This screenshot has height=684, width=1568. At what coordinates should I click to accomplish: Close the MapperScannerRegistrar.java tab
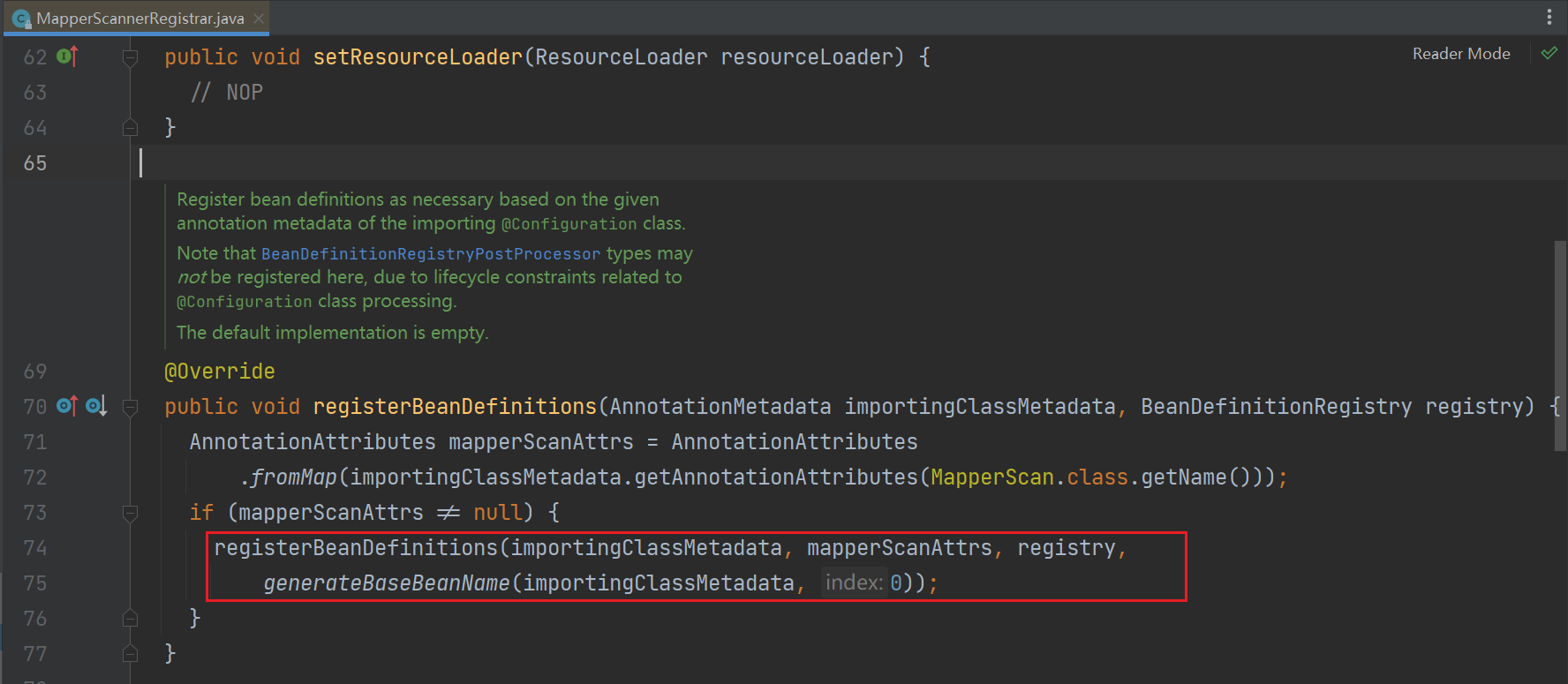click(259, 19)
